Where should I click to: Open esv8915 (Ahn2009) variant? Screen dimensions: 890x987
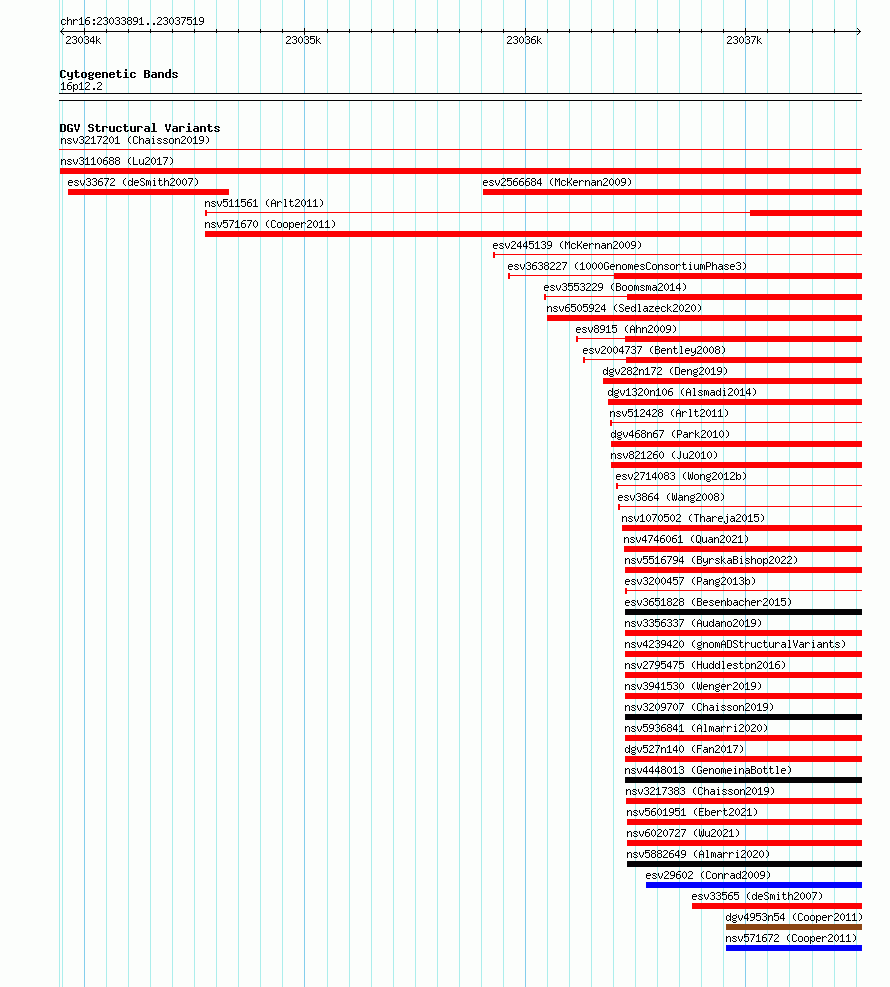coord(626,329)
